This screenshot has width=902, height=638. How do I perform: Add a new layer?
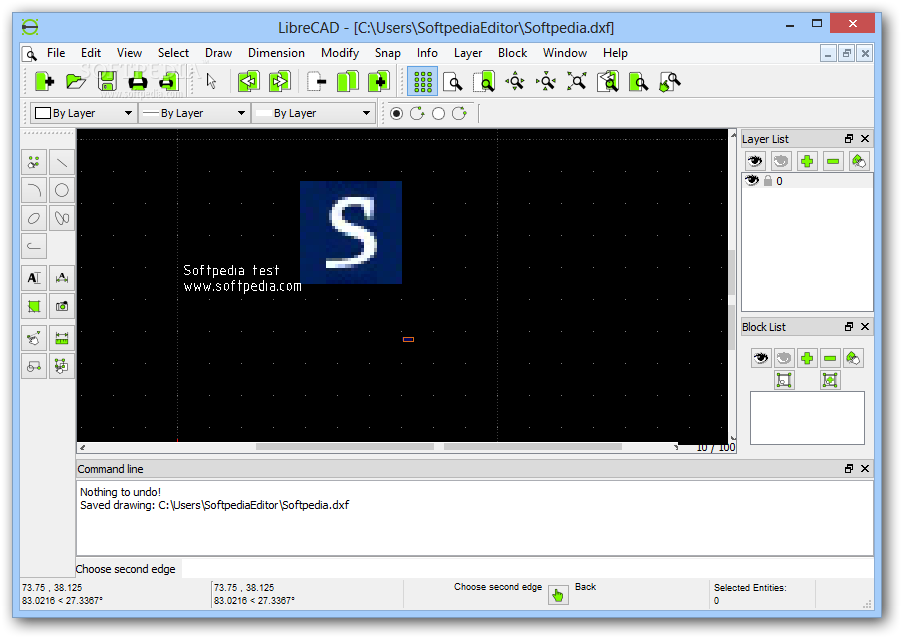[x=807, y=161]
